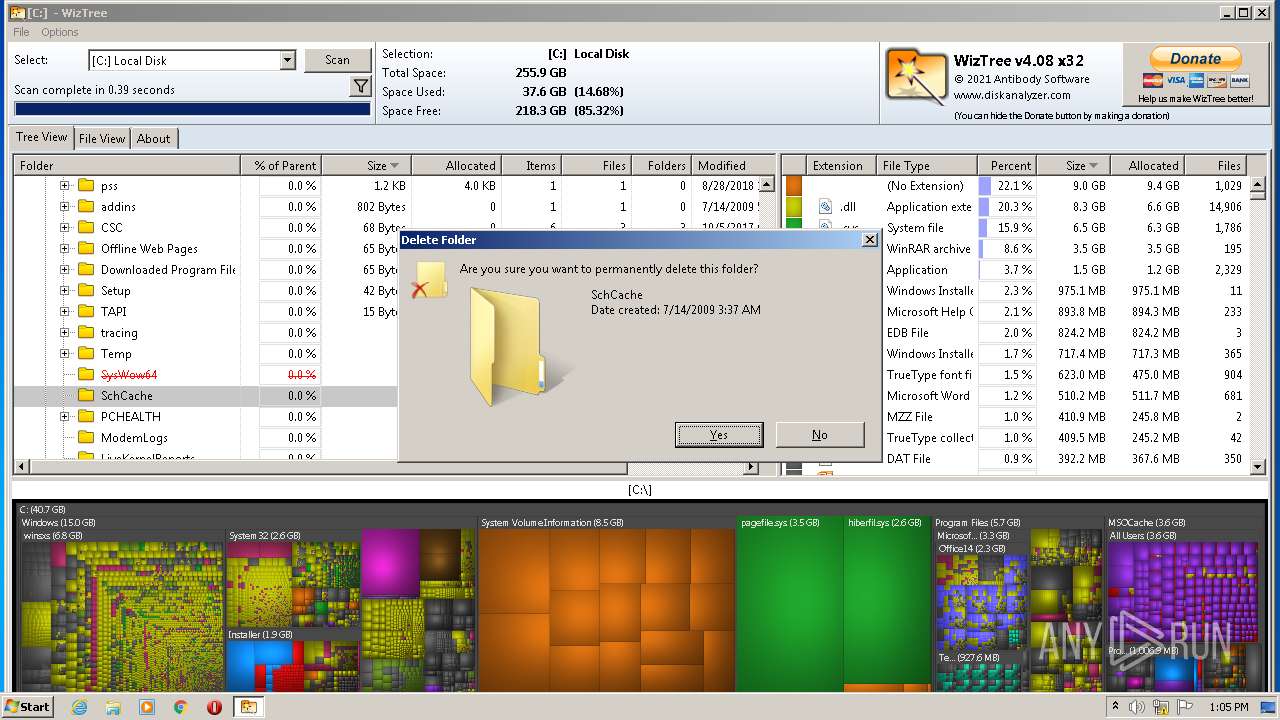The height and width of the screenshot is (720, 1280).
Task: Open Windows Media Player taskbar icon
Action: 147,707
